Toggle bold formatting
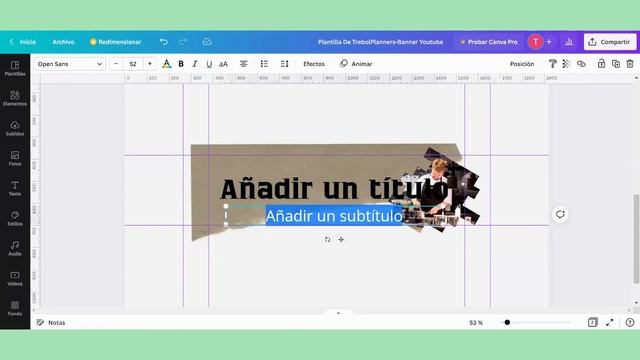 [181, 64]
